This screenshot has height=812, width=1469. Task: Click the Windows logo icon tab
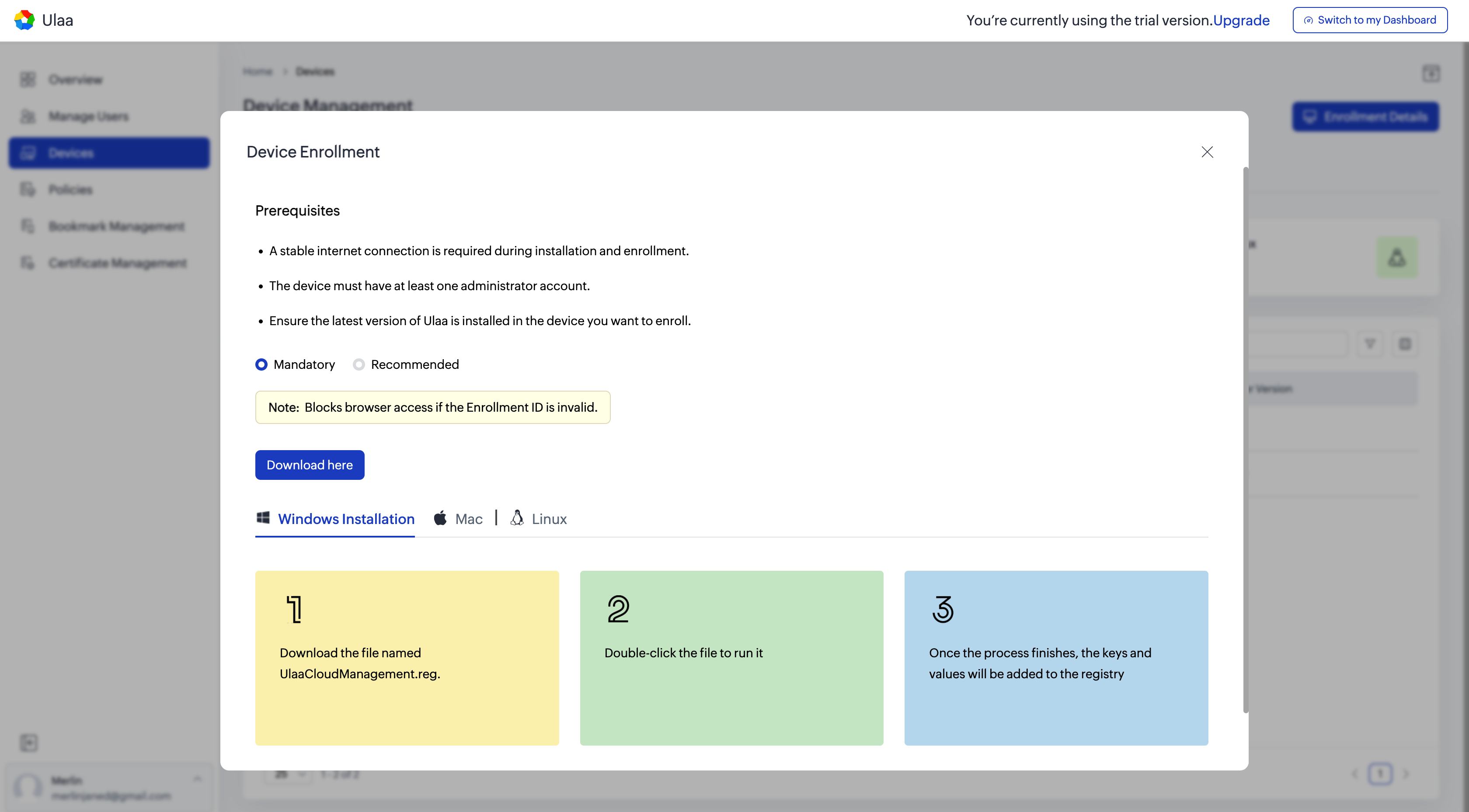[263, 518]
